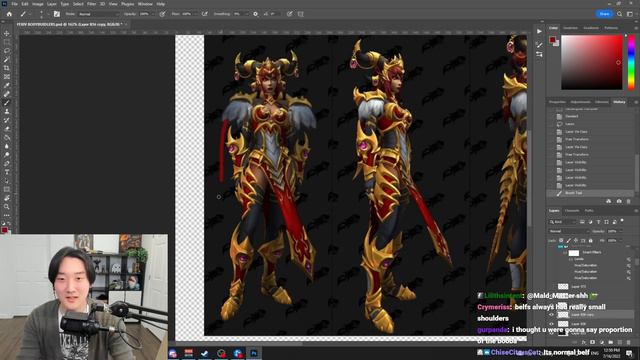Select the Lasso tool
Viewport: 640px width, 360px height.
pyautogui.click(x=7, y=51)
